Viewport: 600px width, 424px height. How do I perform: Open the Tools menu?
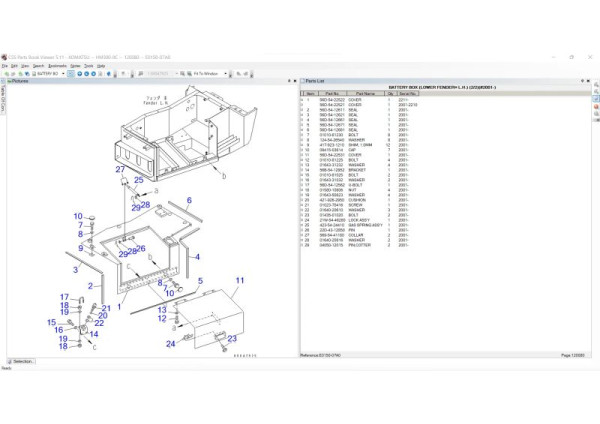tap(87, 65)
